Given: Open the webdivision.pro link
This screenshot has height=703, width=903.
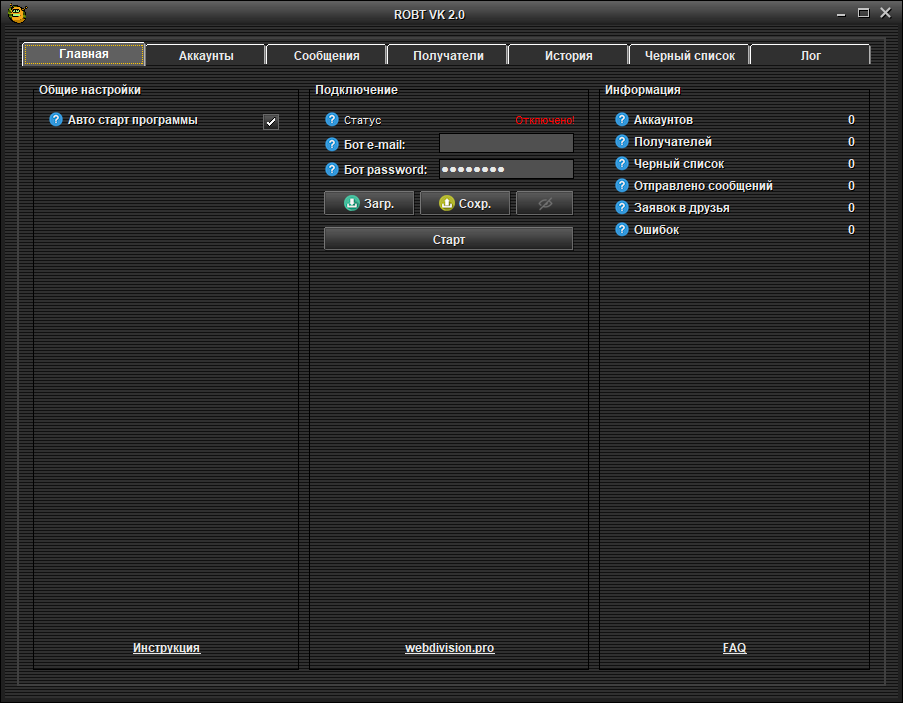Looking at the screenshot, I should [x=449, y=648].
